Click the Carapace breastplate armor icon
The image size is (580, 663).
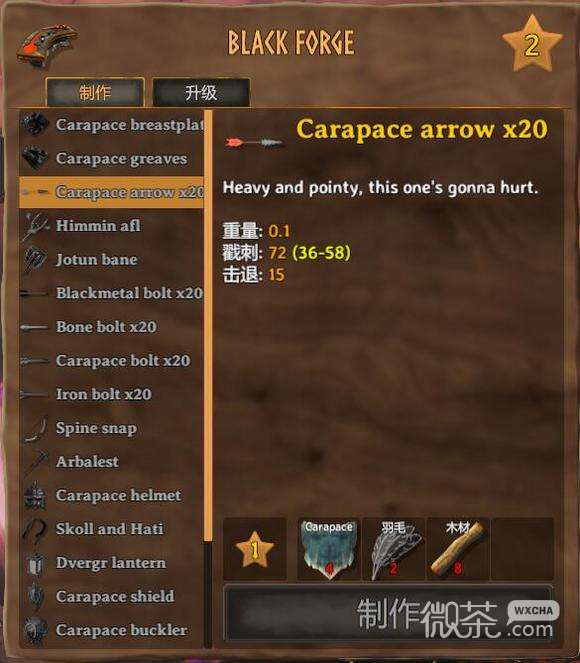tap(35, 124)
